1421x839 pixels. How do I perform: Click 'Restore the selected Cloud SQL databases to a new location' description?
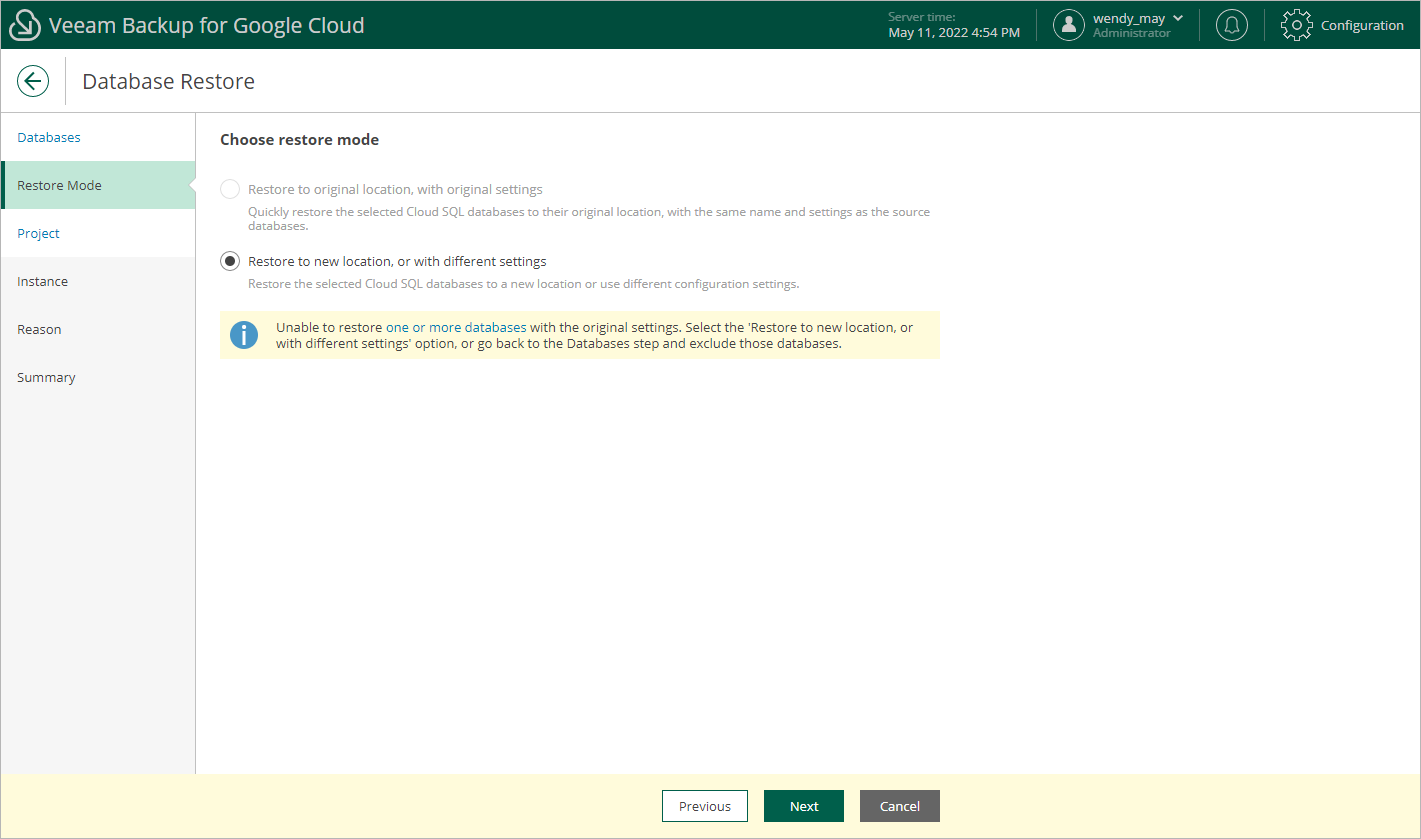523,284
